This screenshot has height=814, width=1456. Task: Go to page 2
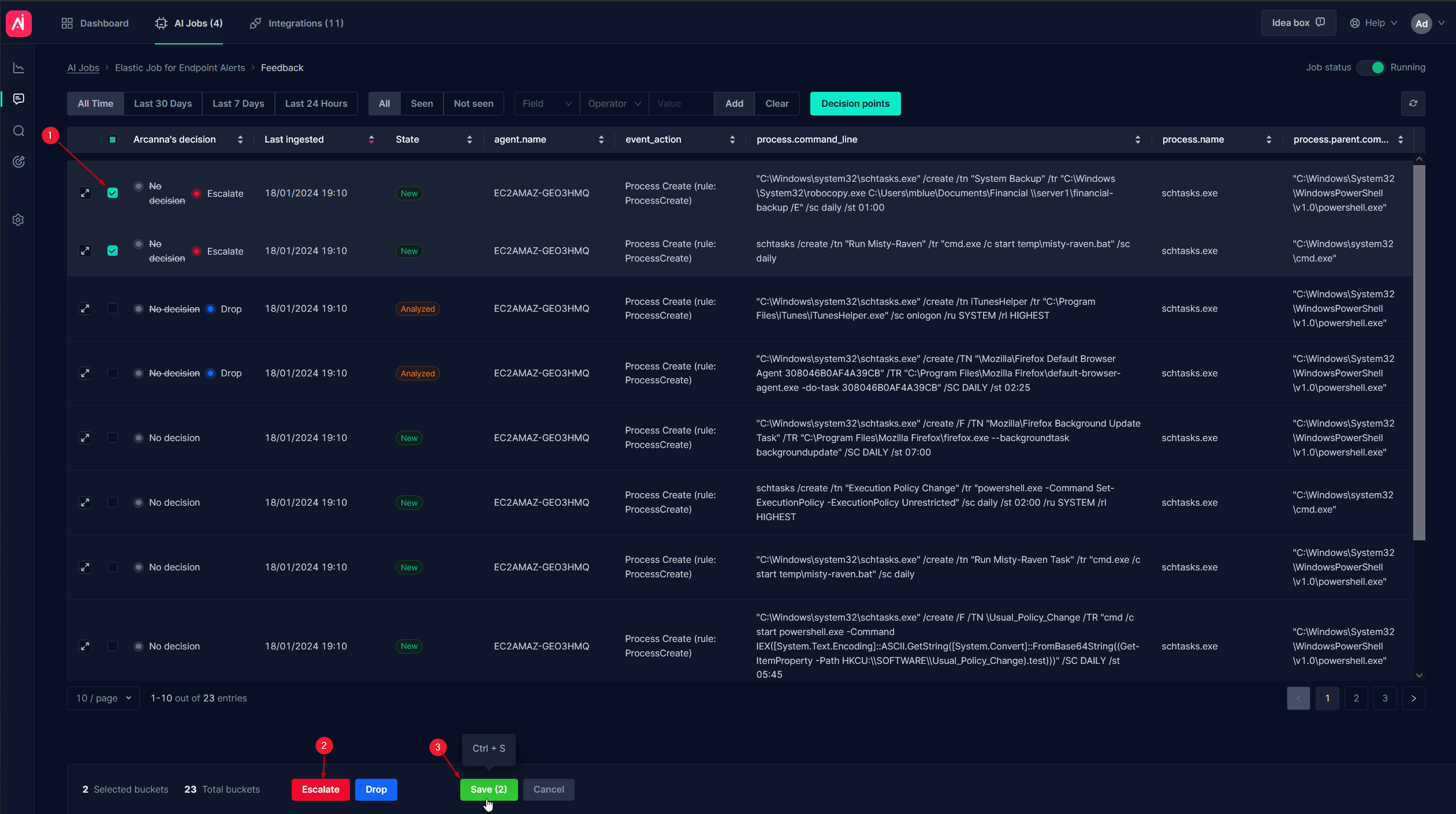coord(1356,698)
